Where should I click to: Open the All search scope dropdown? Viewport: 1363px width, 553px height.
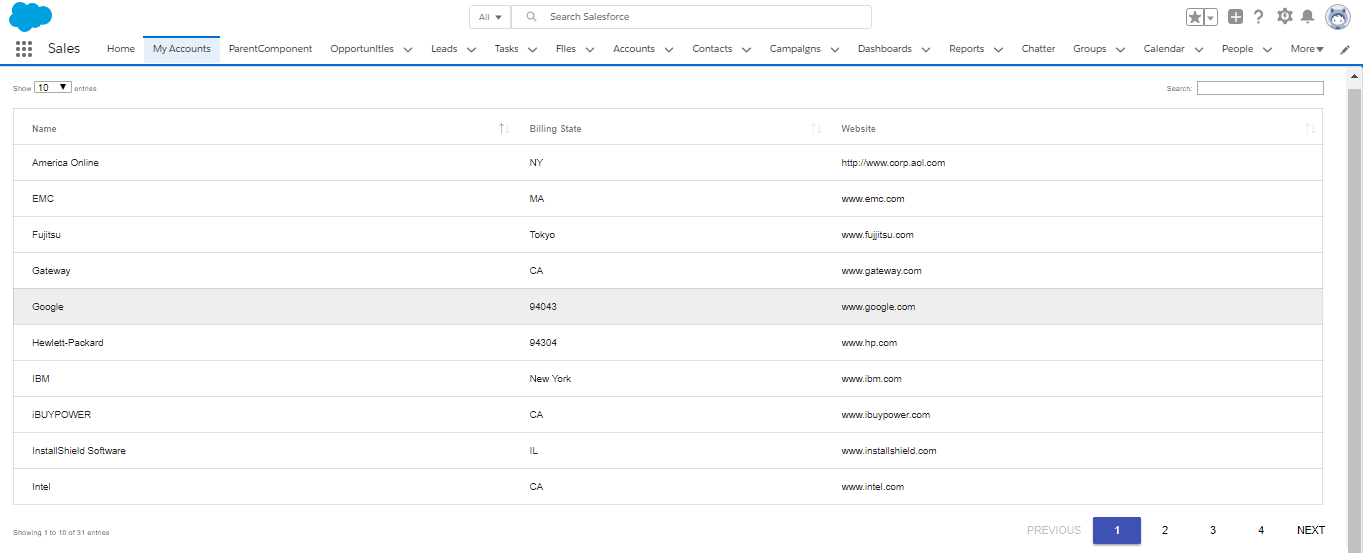tap(490, 17)
